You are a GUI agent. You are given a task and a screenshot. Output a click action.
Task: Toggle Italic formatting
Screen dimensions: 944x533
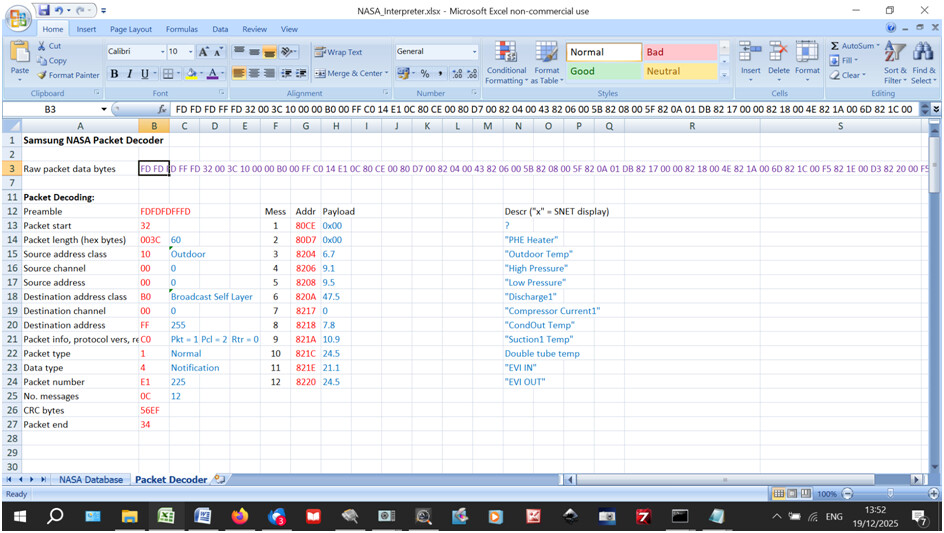pos(129,74)
